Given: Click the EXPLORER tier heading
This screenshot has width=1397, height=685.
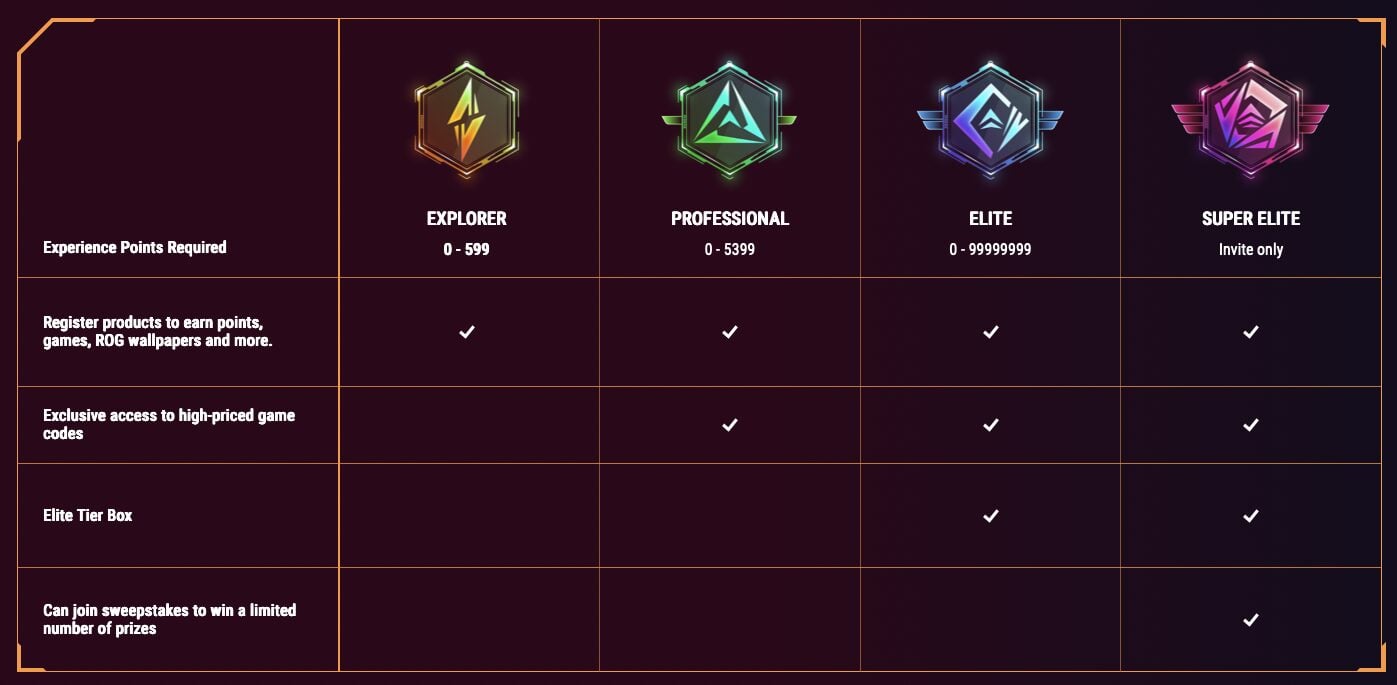Looking at the screenshot, I should [467, 219].
